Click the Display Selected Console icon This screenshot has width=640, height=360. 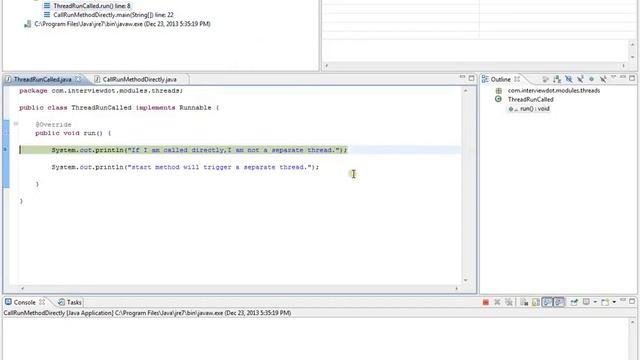click(x=586, y=302)
